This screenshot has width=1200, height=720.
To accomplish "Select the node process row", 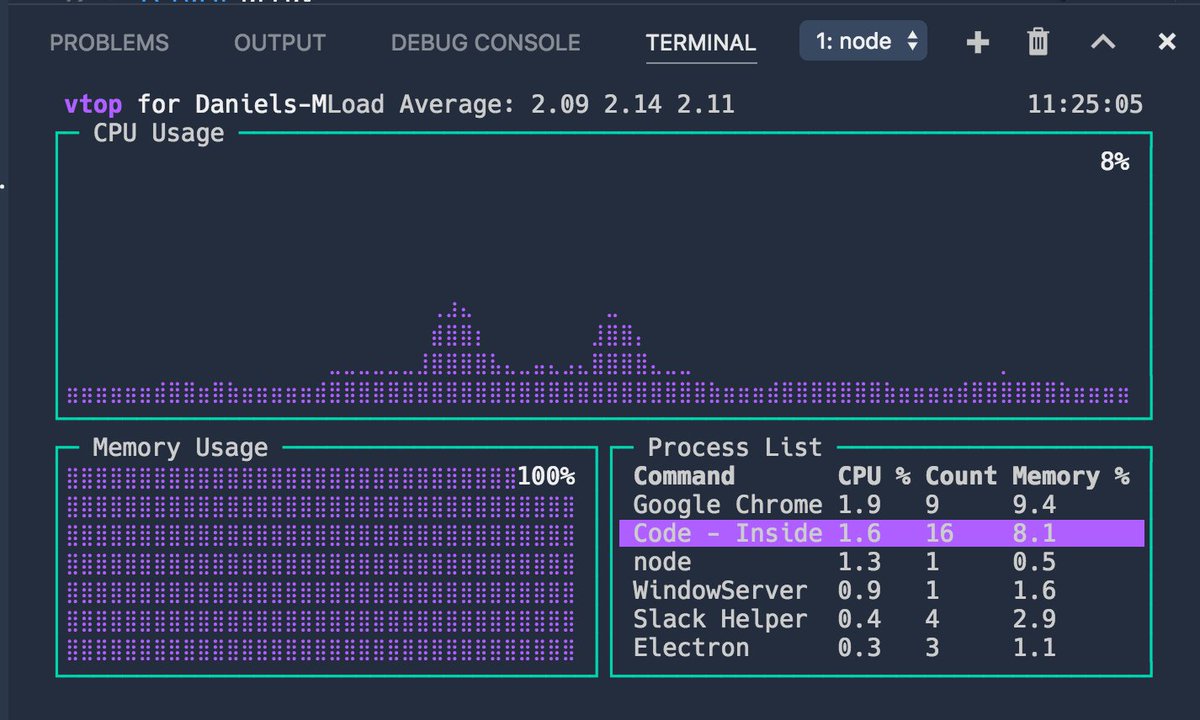I will pos(882,562).
